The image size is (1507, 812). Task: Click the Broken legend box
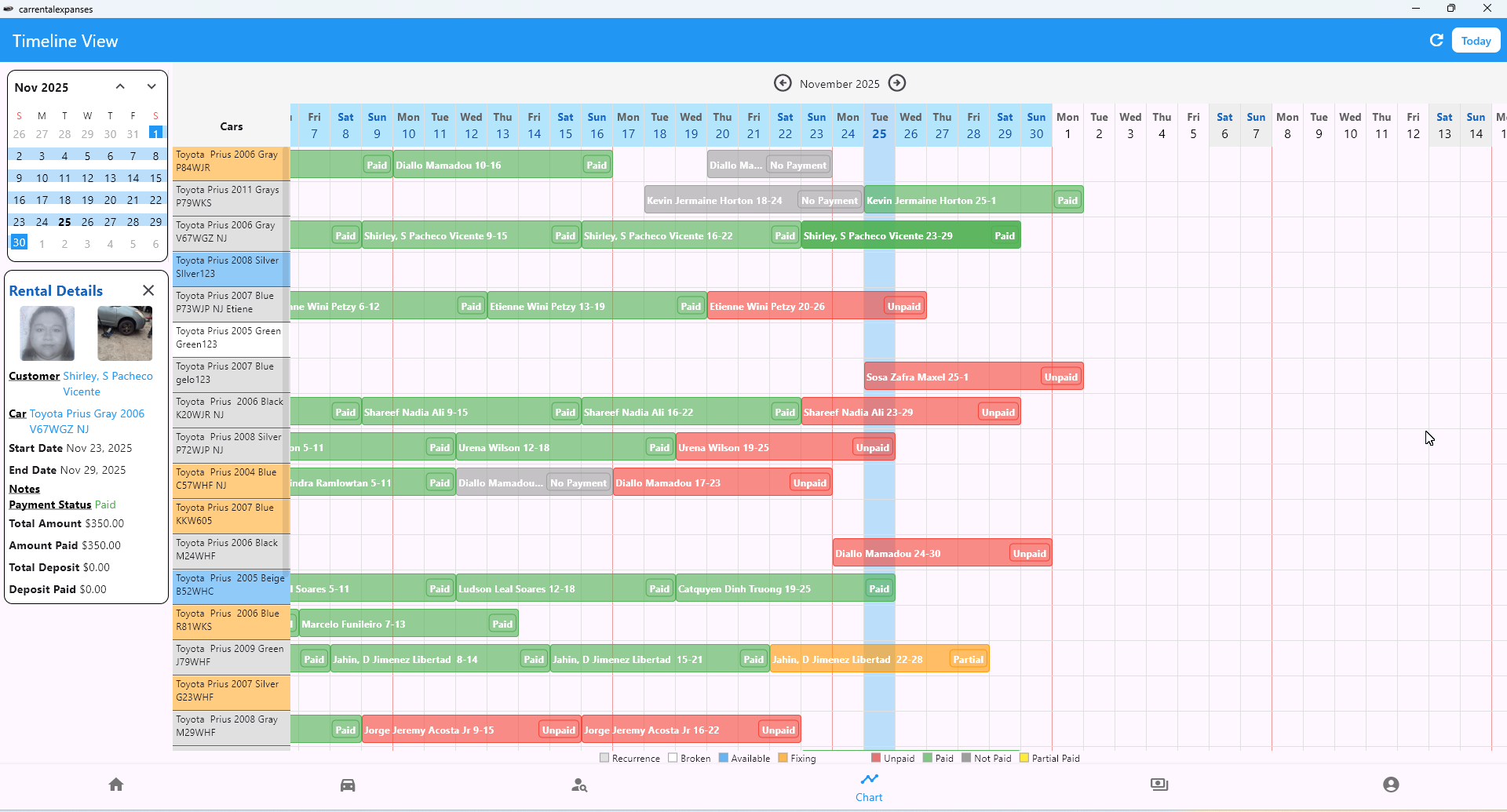673,758
